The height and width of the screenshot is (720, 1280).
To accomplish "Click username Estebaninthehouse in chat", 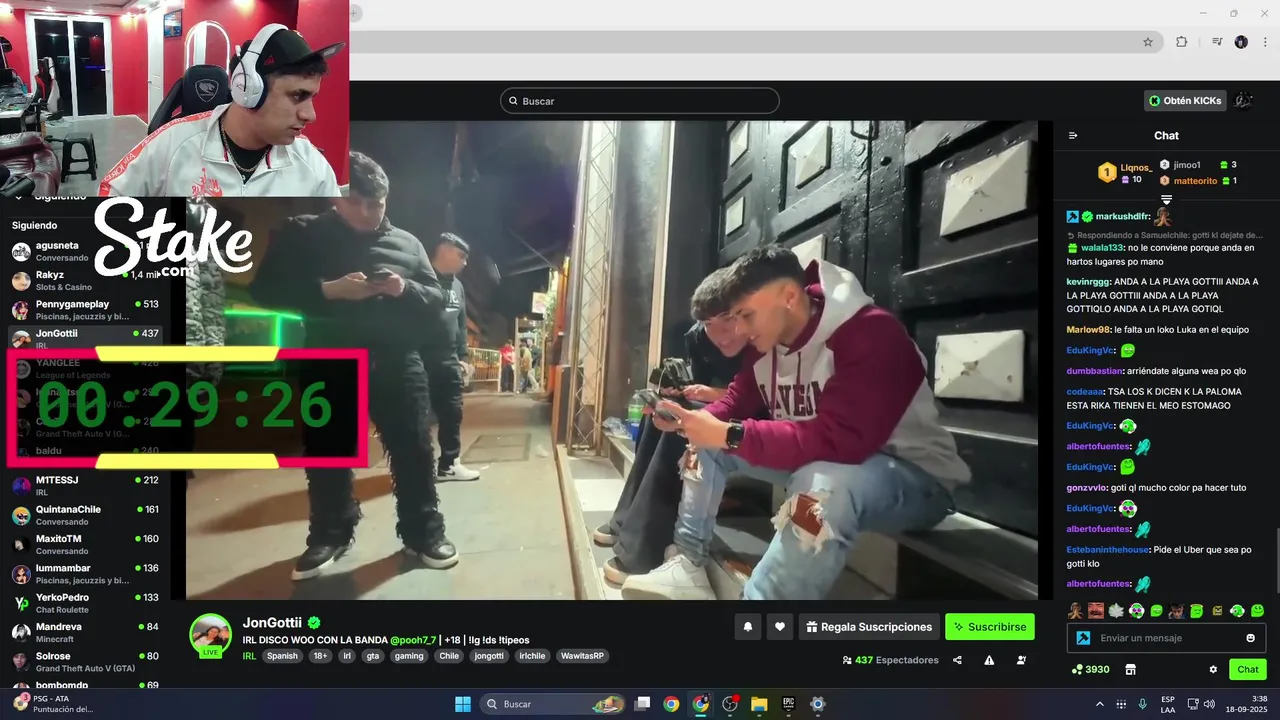I will tap(1108, 549).
